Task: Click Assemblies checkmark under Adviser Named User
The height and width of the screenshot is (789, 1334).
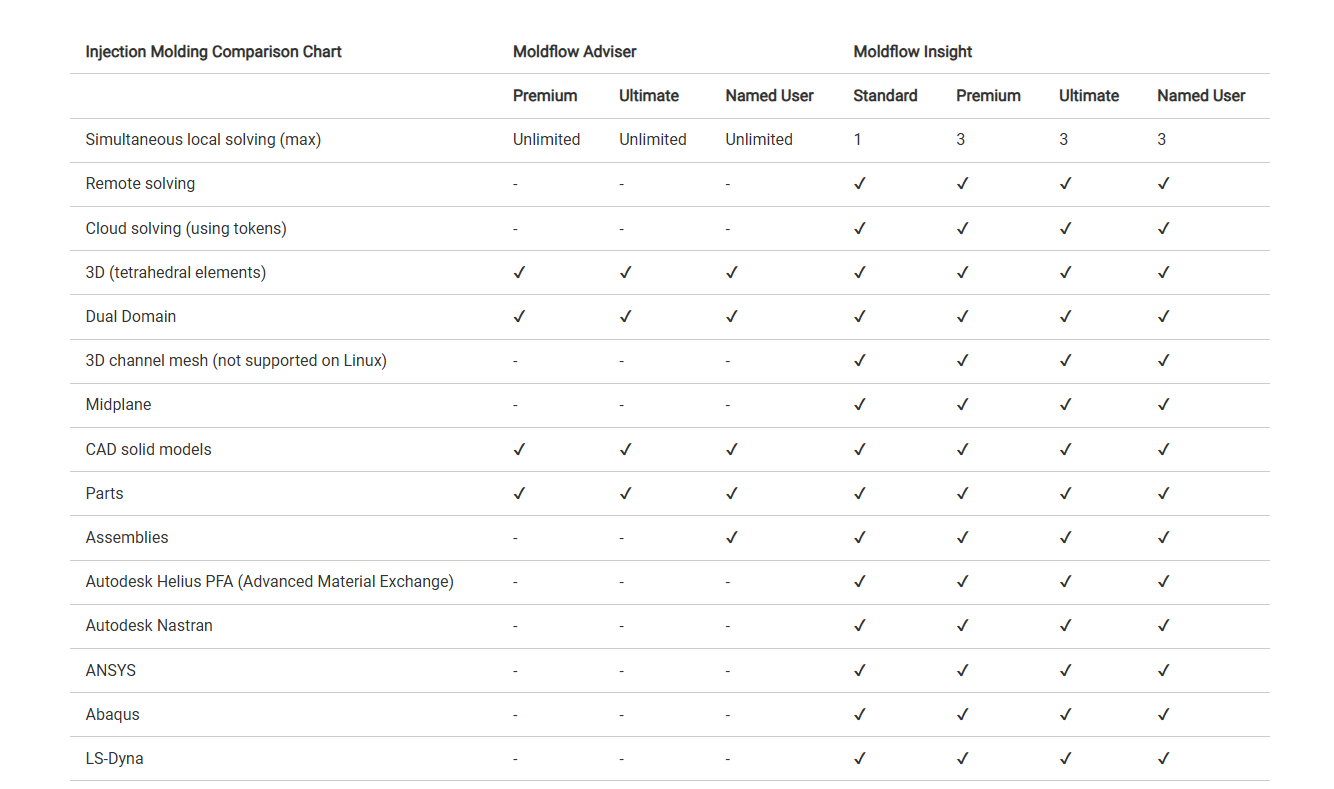Action: 731,538
